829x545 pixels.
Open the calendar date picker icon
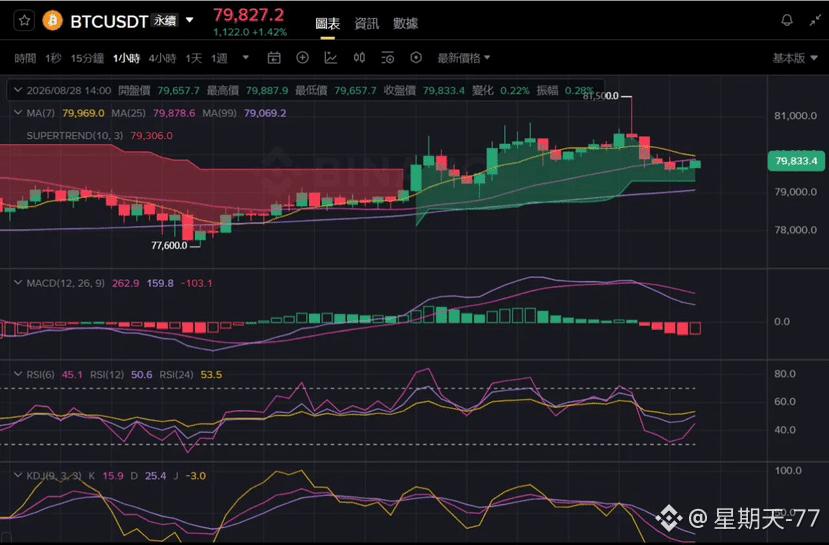click(274, 58)
